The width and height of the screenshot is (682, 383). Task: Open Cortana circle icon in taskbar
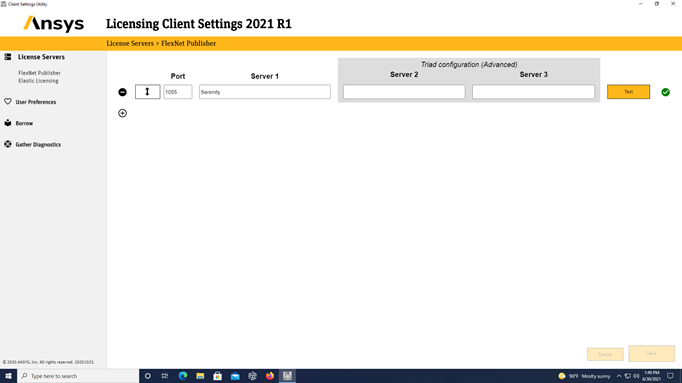pos(147,376)
